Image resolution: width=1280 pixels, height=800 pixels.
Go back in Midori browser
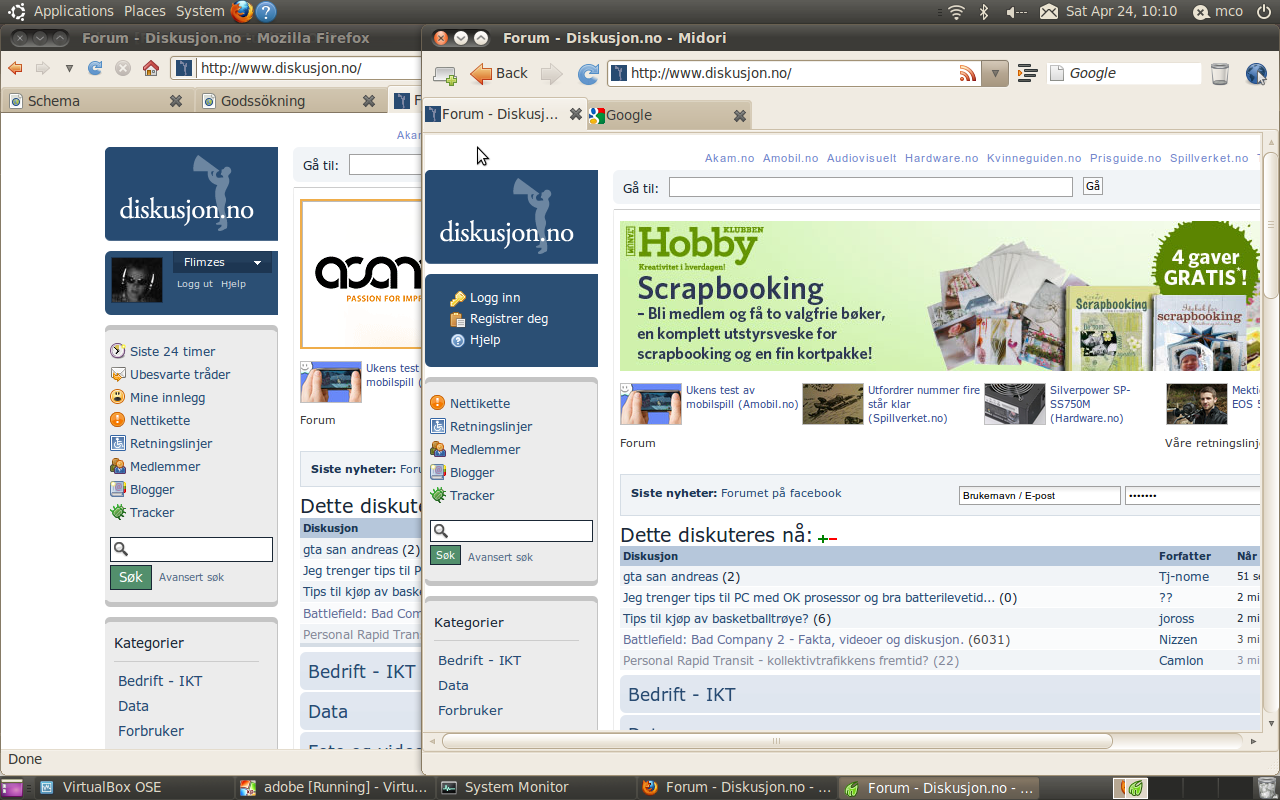pyautogui.click(x=499, y=73)
